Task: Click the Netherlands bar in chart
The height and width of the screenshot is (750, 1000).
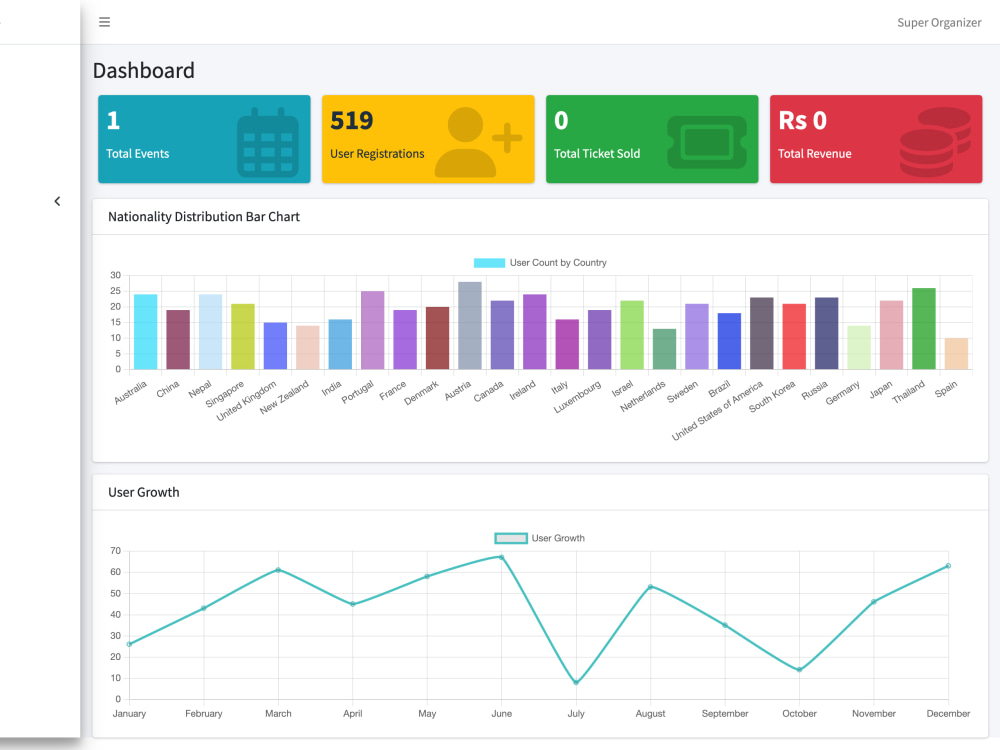Action: point(665,349)
